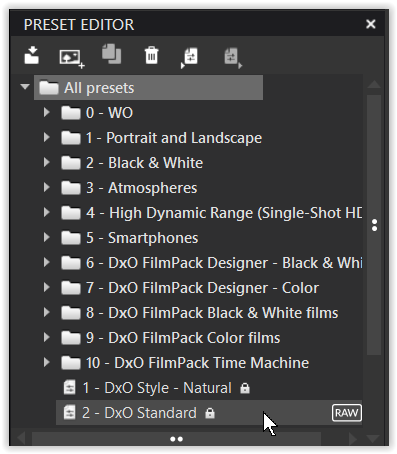Screen dimensions: 397x454
Task: Click the greyed-out Apply preset icon
Action: pos(233,57)
